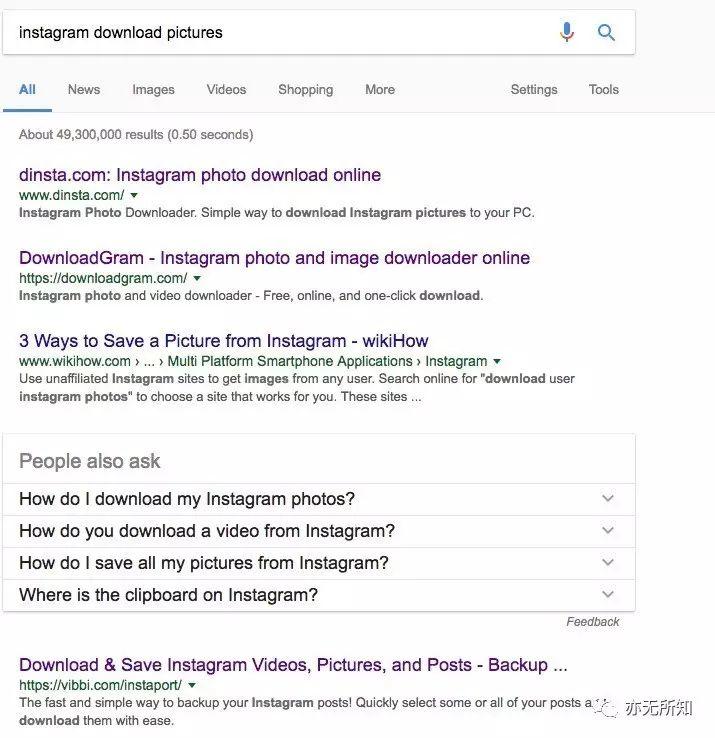Open dropdown arrow beside vibbi.com/instaport URL

tap(192, 685)
